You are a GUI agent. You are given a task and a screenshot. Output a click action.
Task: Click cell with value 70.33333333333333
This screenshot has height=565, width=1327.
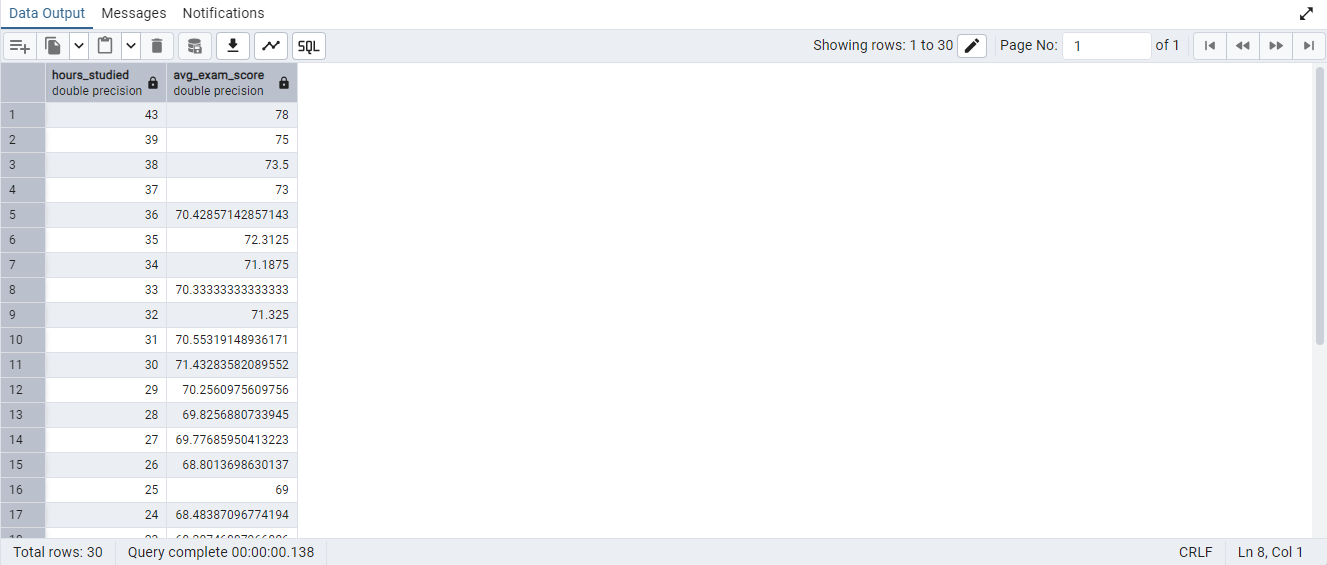point(232,290)
